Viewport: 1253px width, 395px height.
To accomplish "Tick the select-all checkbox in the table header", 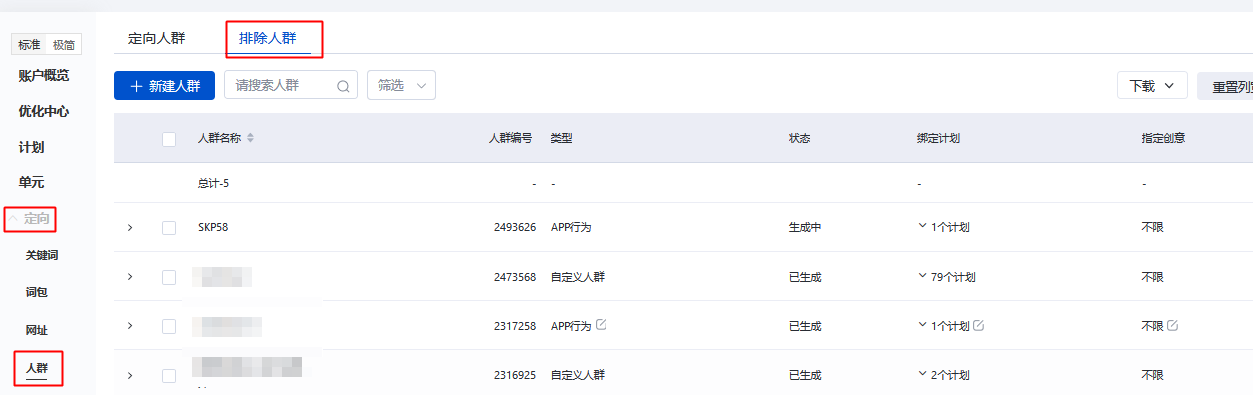I will click(x=169, y=139).
